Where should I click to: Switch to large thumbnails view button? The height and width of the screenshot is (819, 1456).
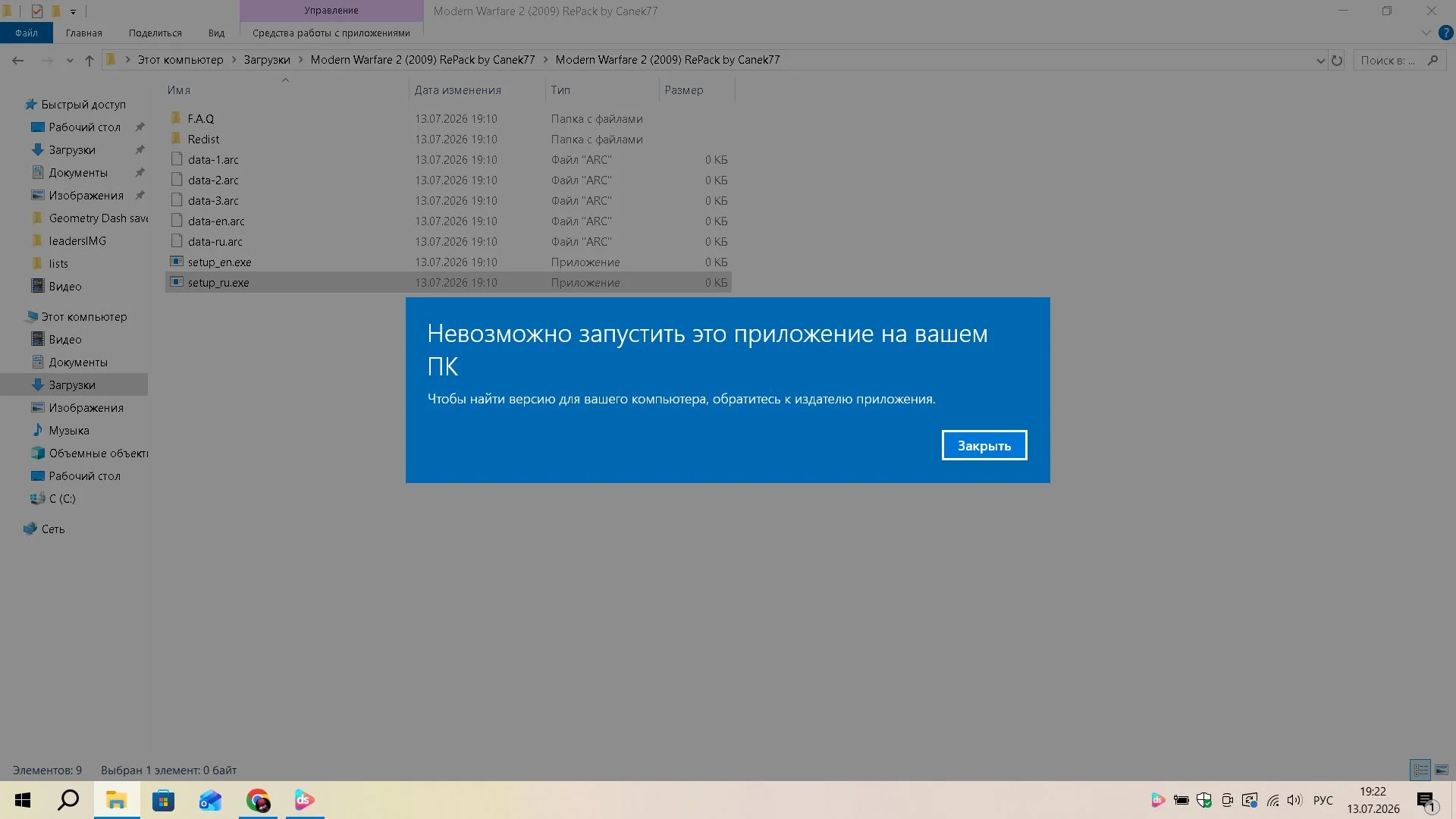tap(1442, 770)
